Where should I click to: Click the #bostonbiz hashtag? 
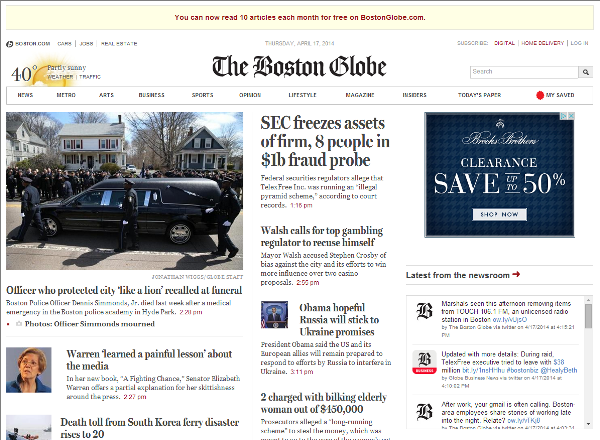[x=522, y=370]
